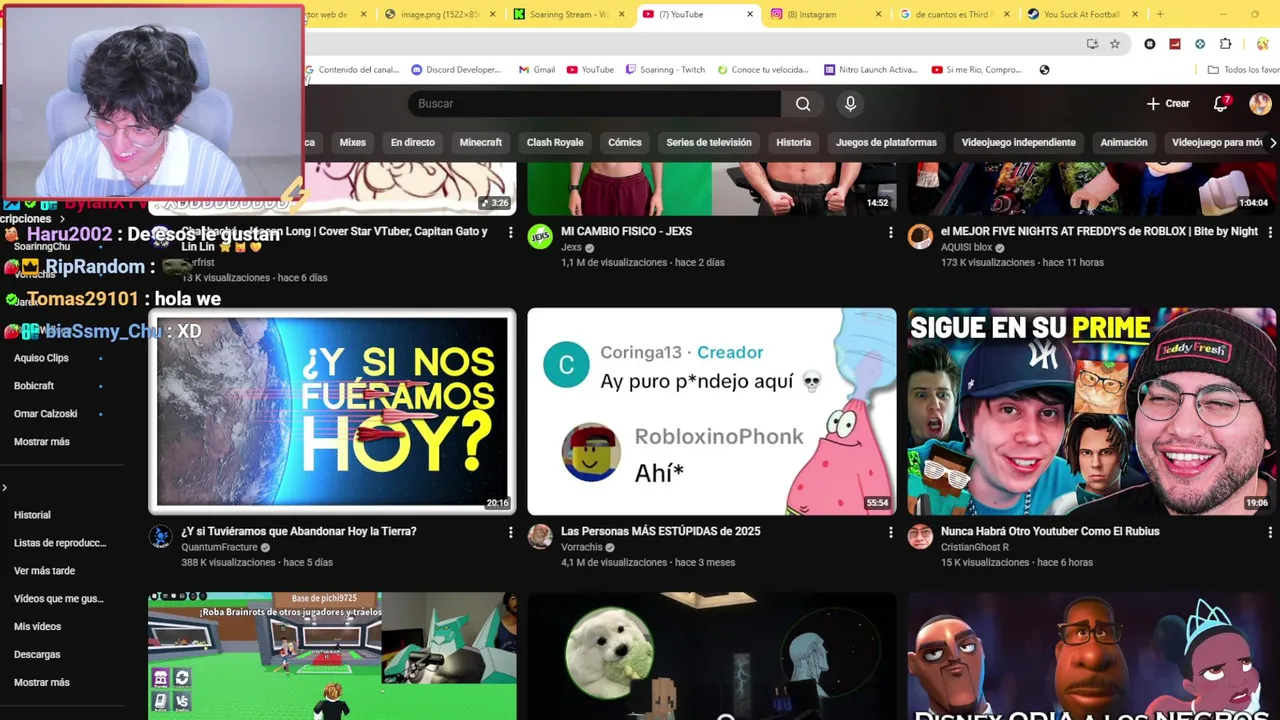
Task: Open options for Five Nights at Freddy's video
Action: coord(1270,232)
